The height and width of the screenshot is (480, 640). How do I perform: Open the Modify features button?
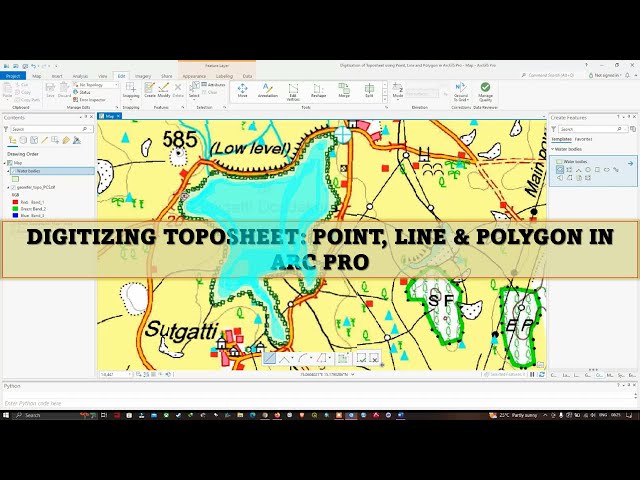coord(164,90)
